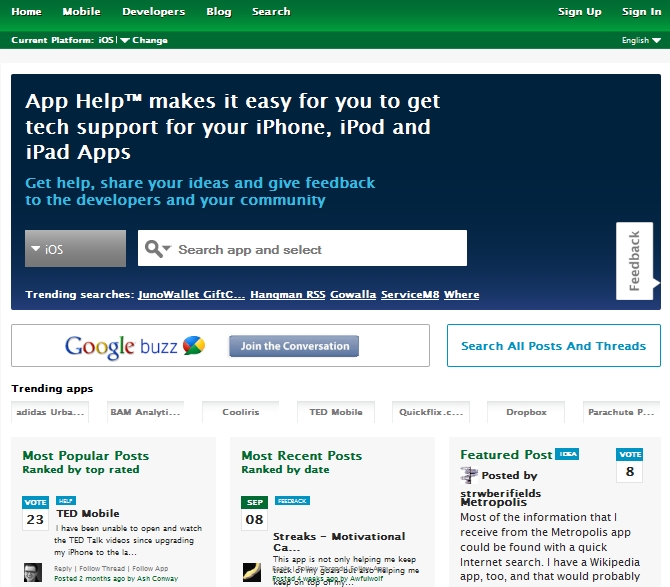The width and height of the screenshot is (670, 587).
Task: Change the current platform
Action: pyautogui.click(x=144, y=40)
